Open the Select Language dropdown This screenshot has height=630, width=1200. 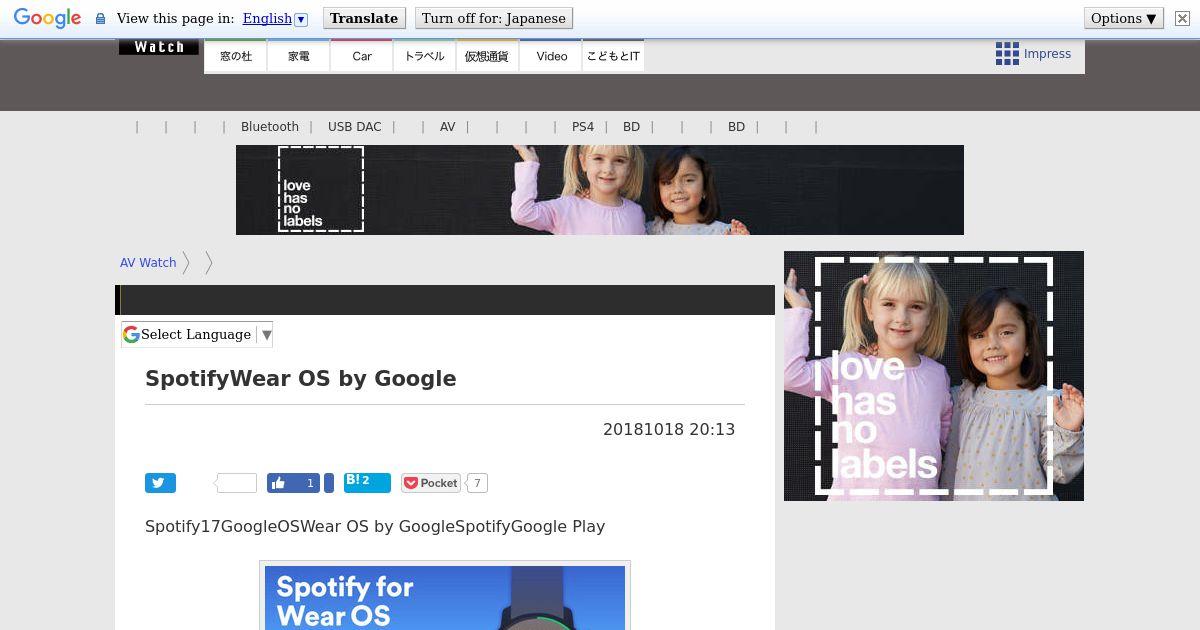point(197,334)
